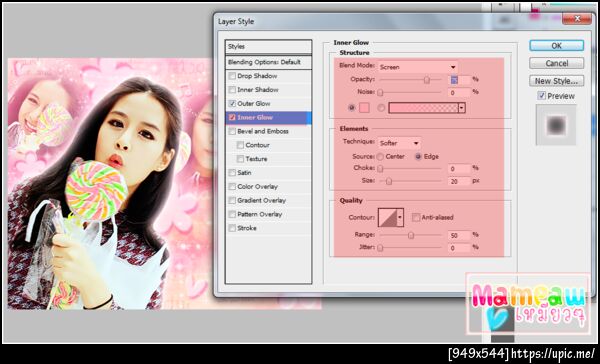The image size is (600, 364).
Task: Click the Size slider handle
Action: pos(389,181)
